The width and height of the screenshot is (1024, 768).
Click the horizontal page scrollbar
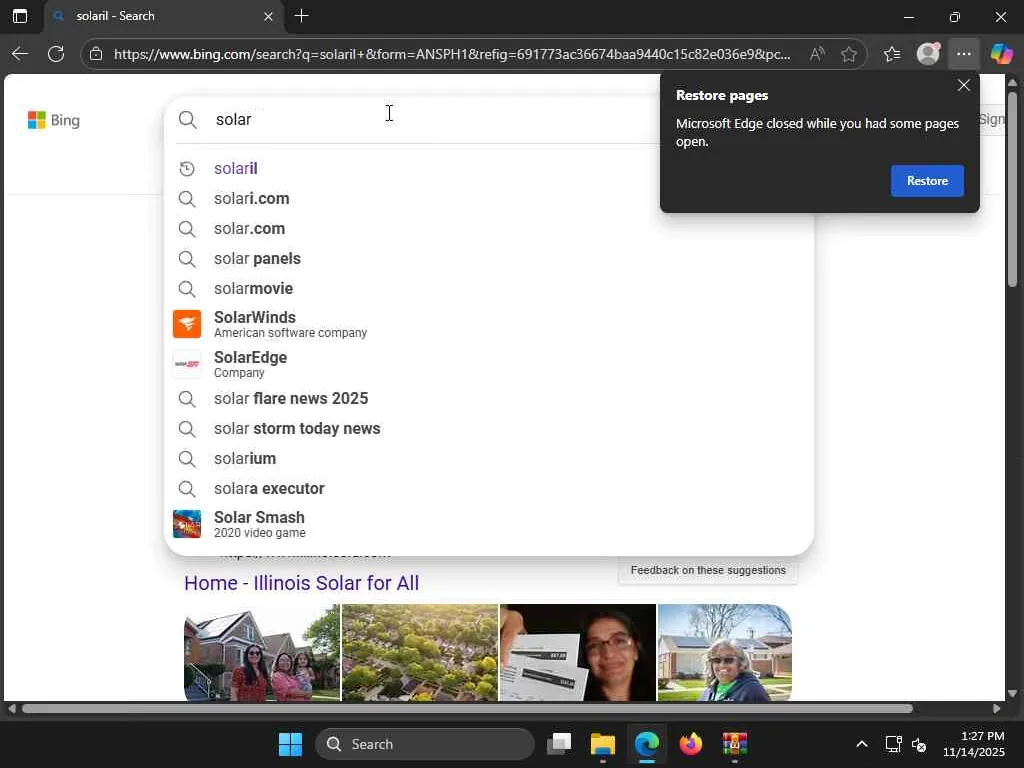pyautogui.click(x=467, y=709)
